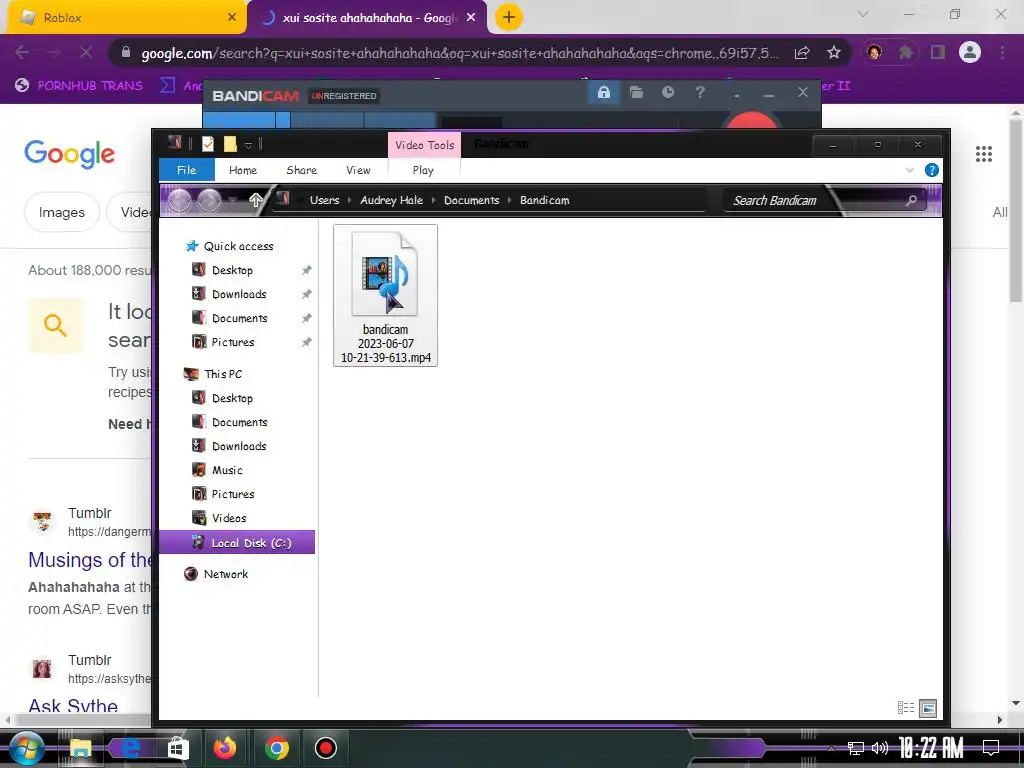Open Documents under Quick access
1024x768 pixels.
point(229,318)
